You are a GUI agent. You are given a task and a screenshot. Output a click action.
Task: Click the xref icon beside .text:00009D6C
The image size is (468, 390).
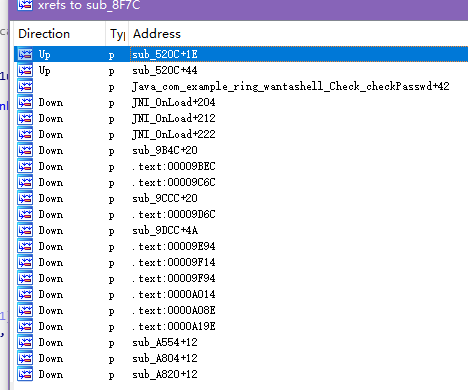[25, 214]
